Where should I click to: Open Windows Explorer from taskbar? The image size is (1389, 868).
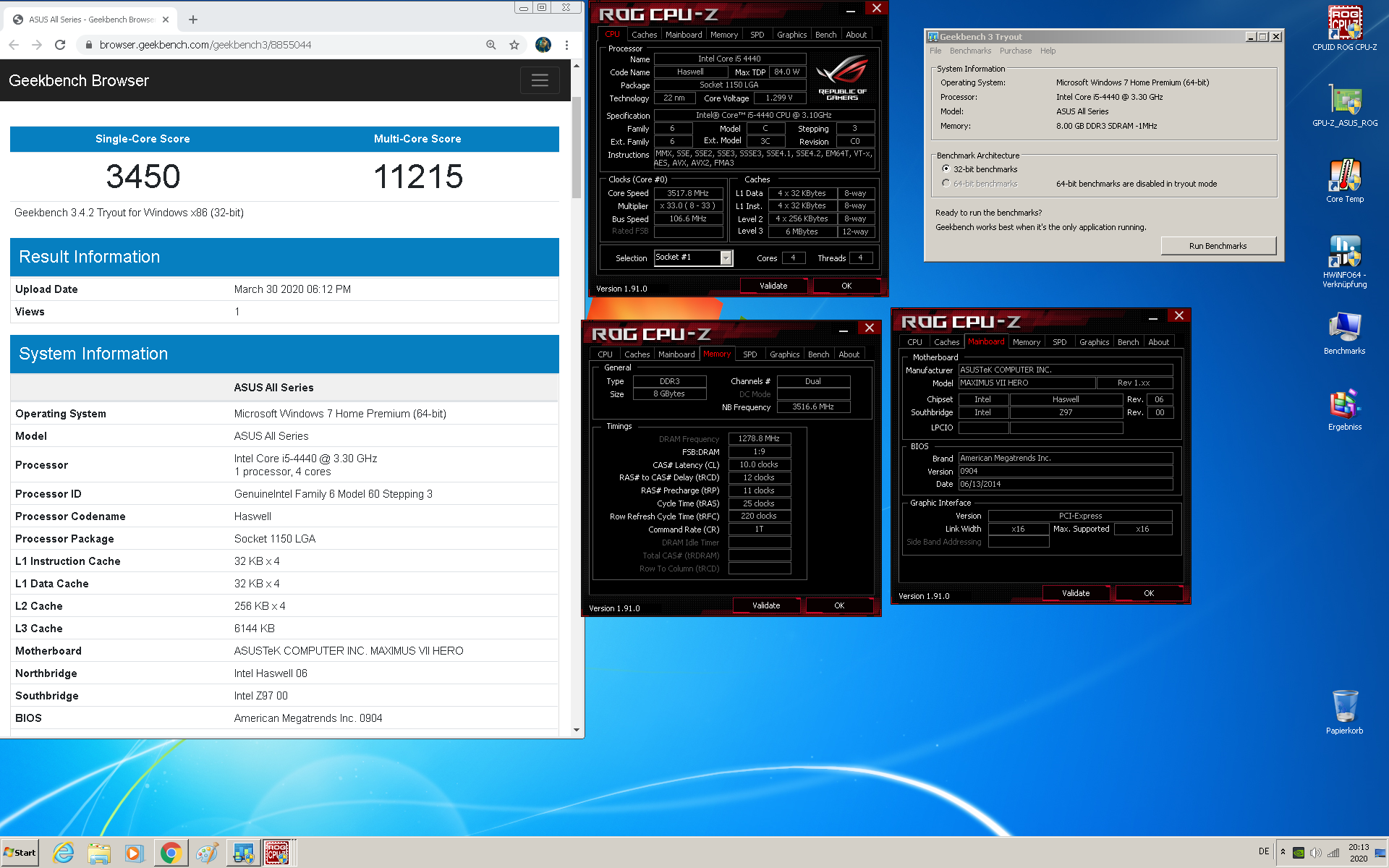[x=99, y=853]
